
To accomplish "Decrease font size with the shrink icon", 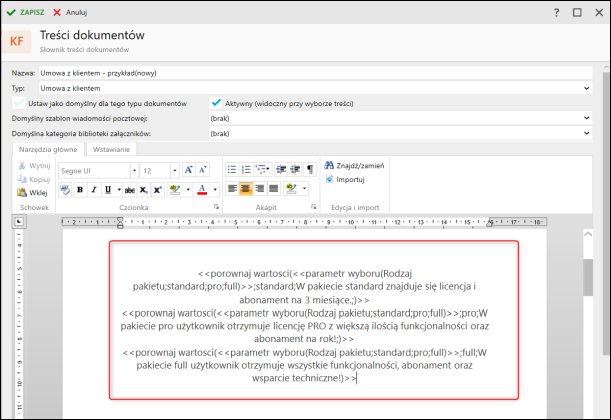I will [203, 170].
